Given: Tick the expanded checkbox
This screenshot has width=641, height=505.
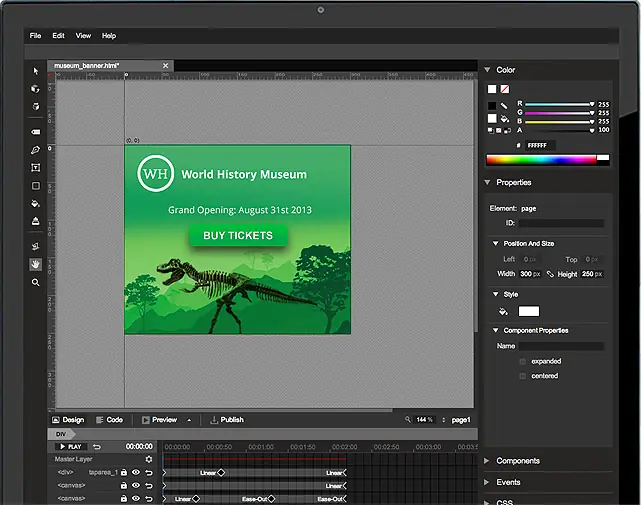Looking at the screenshot, I should click(x=522, y=361).
